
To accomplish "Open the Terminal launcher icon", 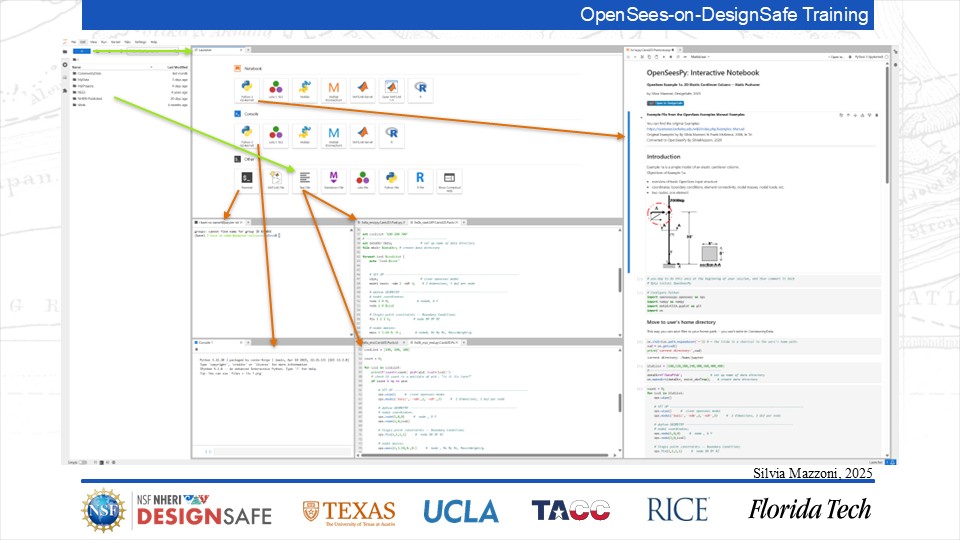I will (x=246, y=177).
